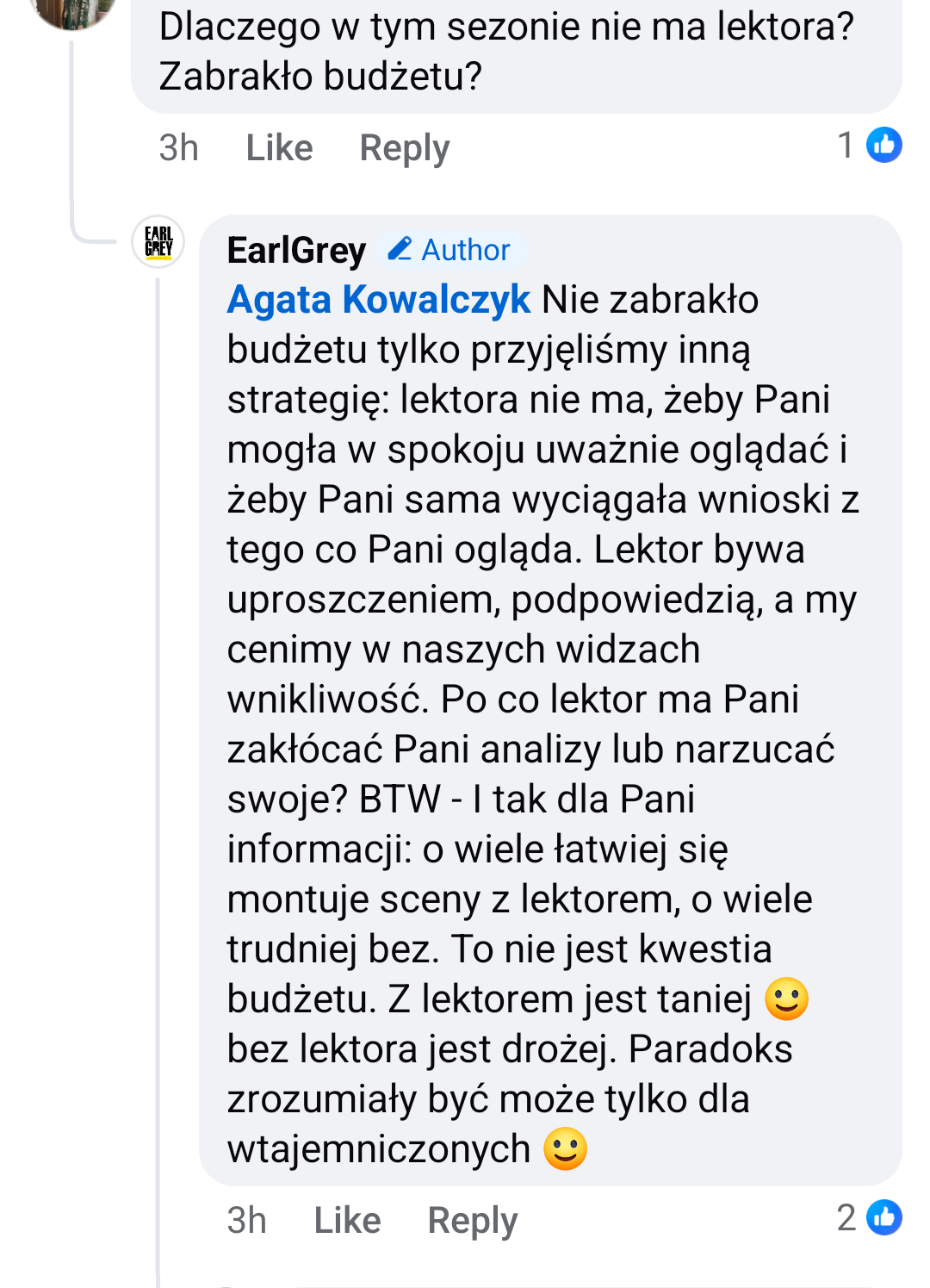Click the smiley emoji after "wtajemniczonych"
This screenshot has height=1288, width=930.
566,1149
